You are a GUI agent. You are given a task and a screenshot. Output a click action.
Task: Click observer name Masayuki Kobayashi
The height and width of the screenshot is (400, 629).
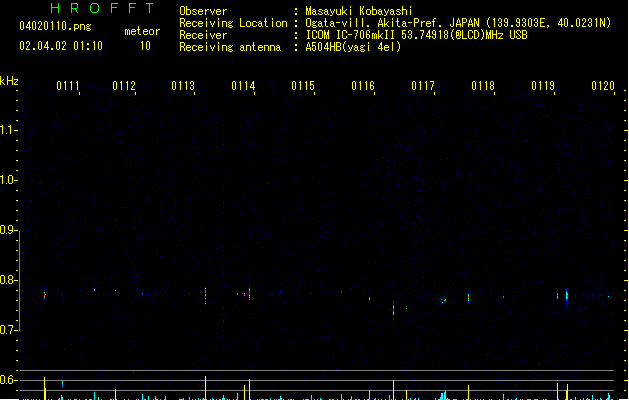(359, 11)
